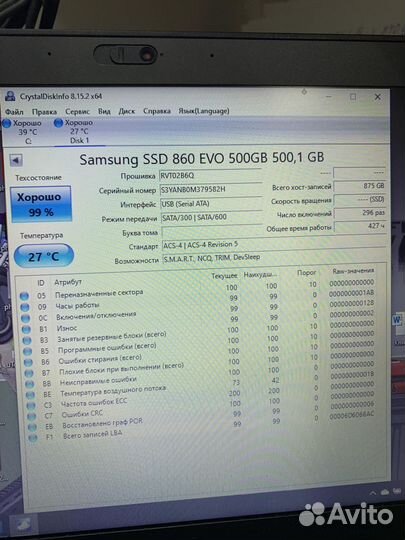Click the status icon for attribute C3
405x540 pixels.
[31, 406]
